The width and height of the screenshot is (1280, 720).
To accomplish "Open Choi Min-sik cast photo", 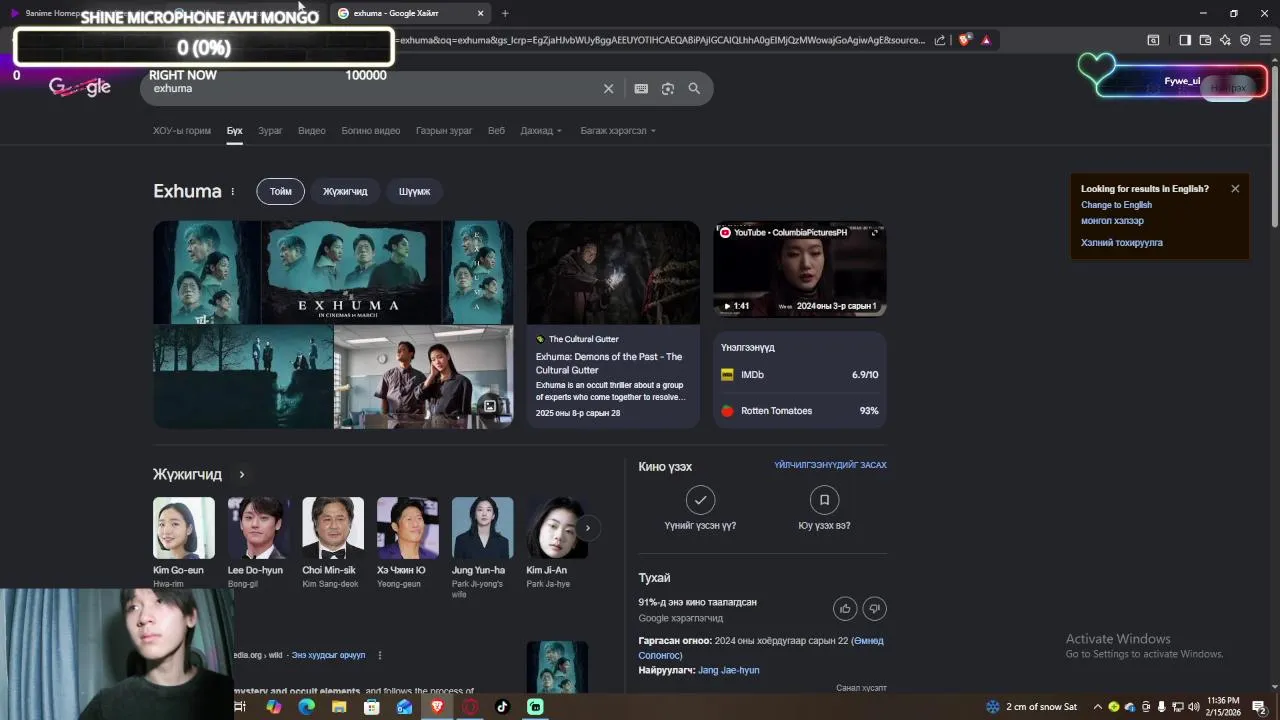I will pos(333,528).
